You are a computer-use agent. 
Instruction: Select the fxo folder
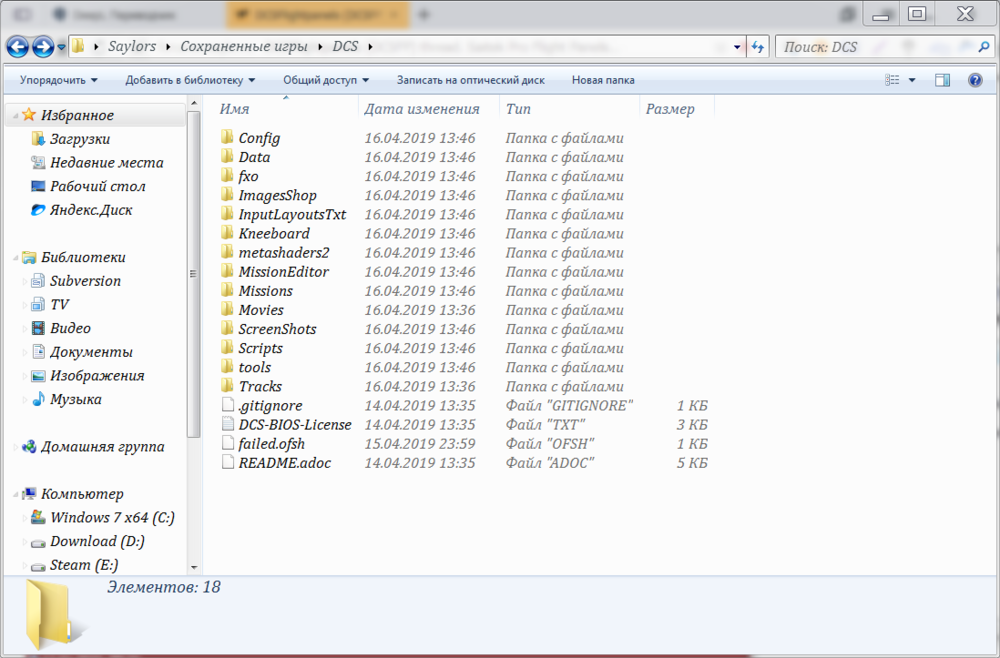coord(240,175)
